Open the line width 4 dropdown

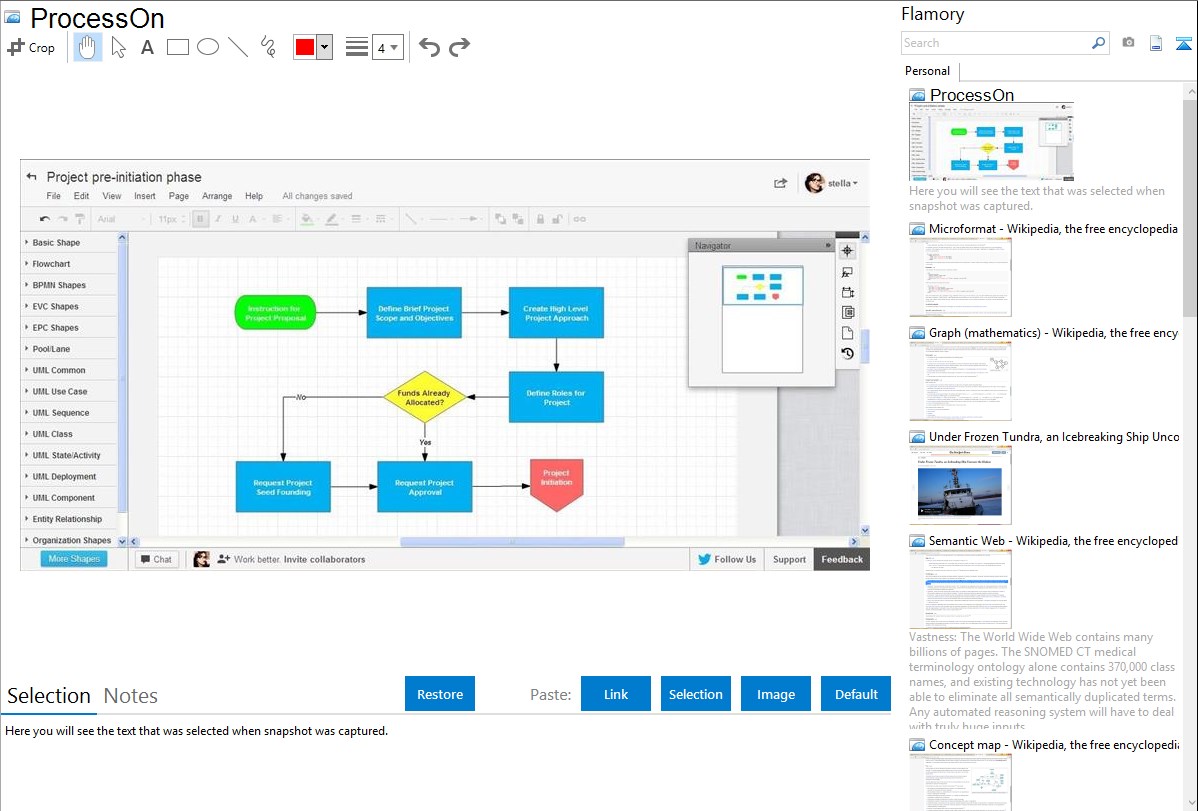(x=387, y=47)
